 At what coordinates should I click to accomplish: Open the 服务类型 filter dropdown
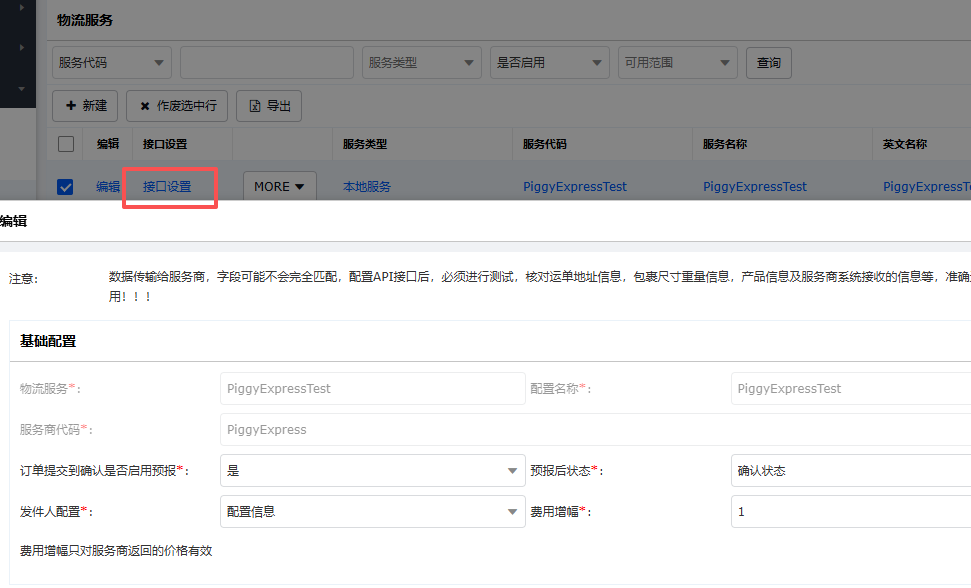click(x=421, y=62)
